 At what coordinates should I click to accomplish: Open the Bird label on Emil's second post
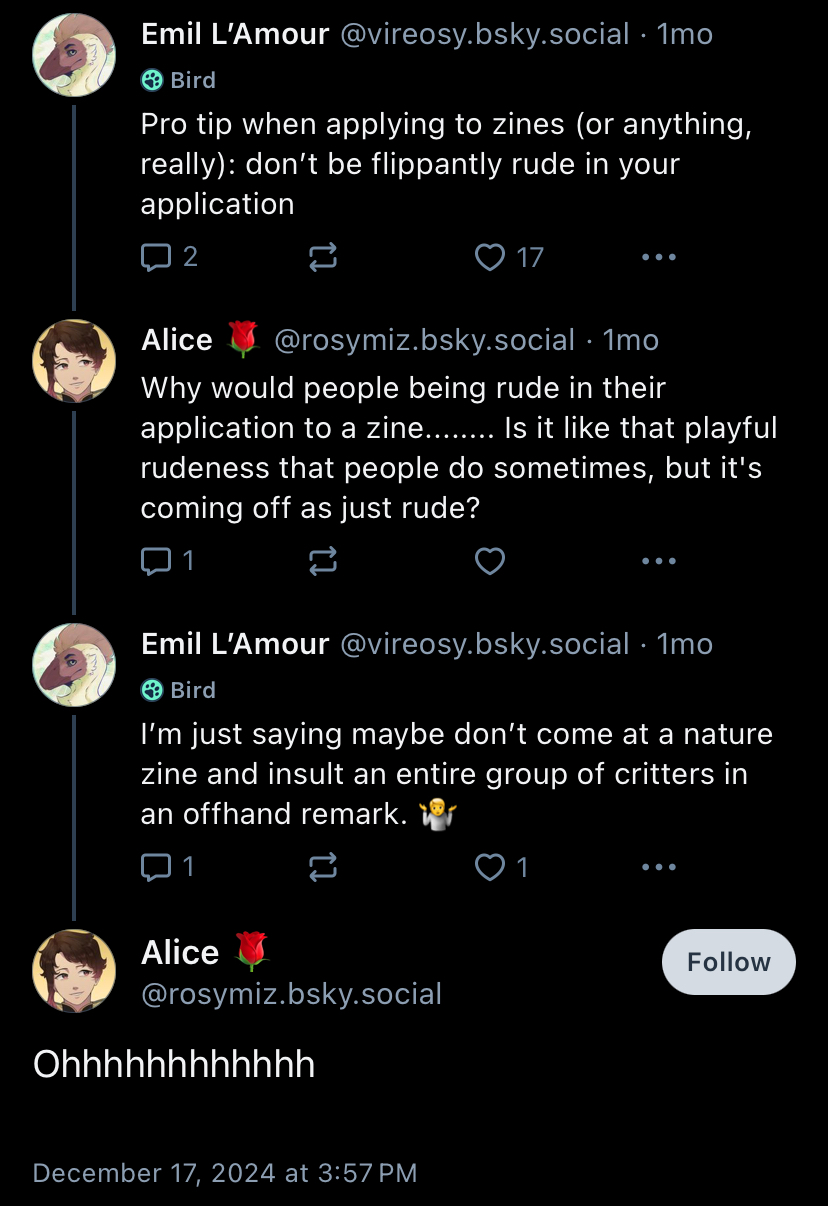tap(178, 690)
